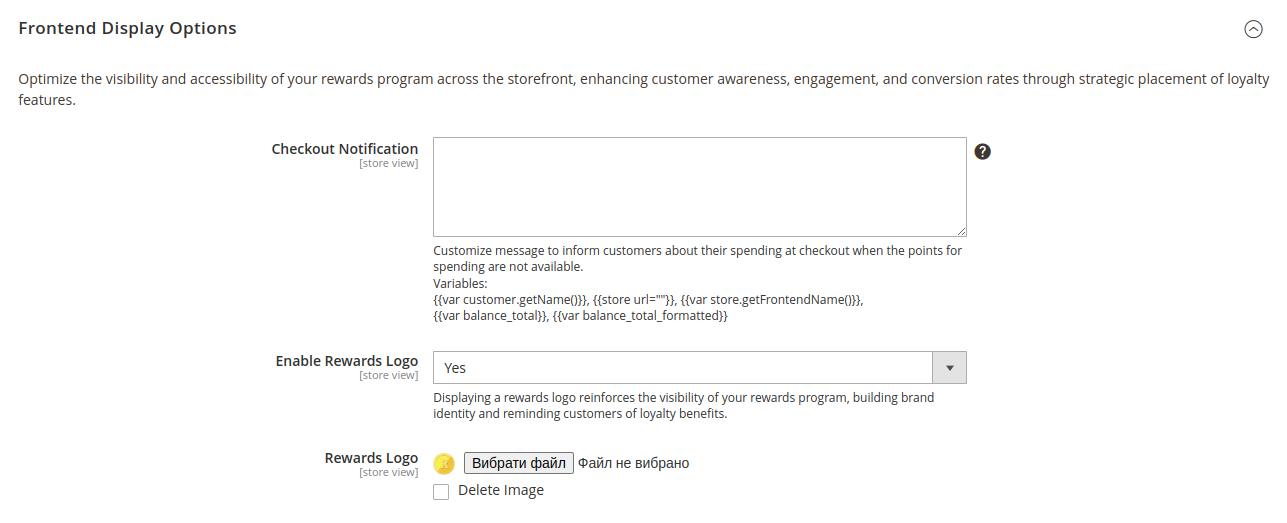Image resolution: width=1287 pixels, height=523 pixels.
Task: Click the Checkout Notification help question mark
Action: point(982,152)
